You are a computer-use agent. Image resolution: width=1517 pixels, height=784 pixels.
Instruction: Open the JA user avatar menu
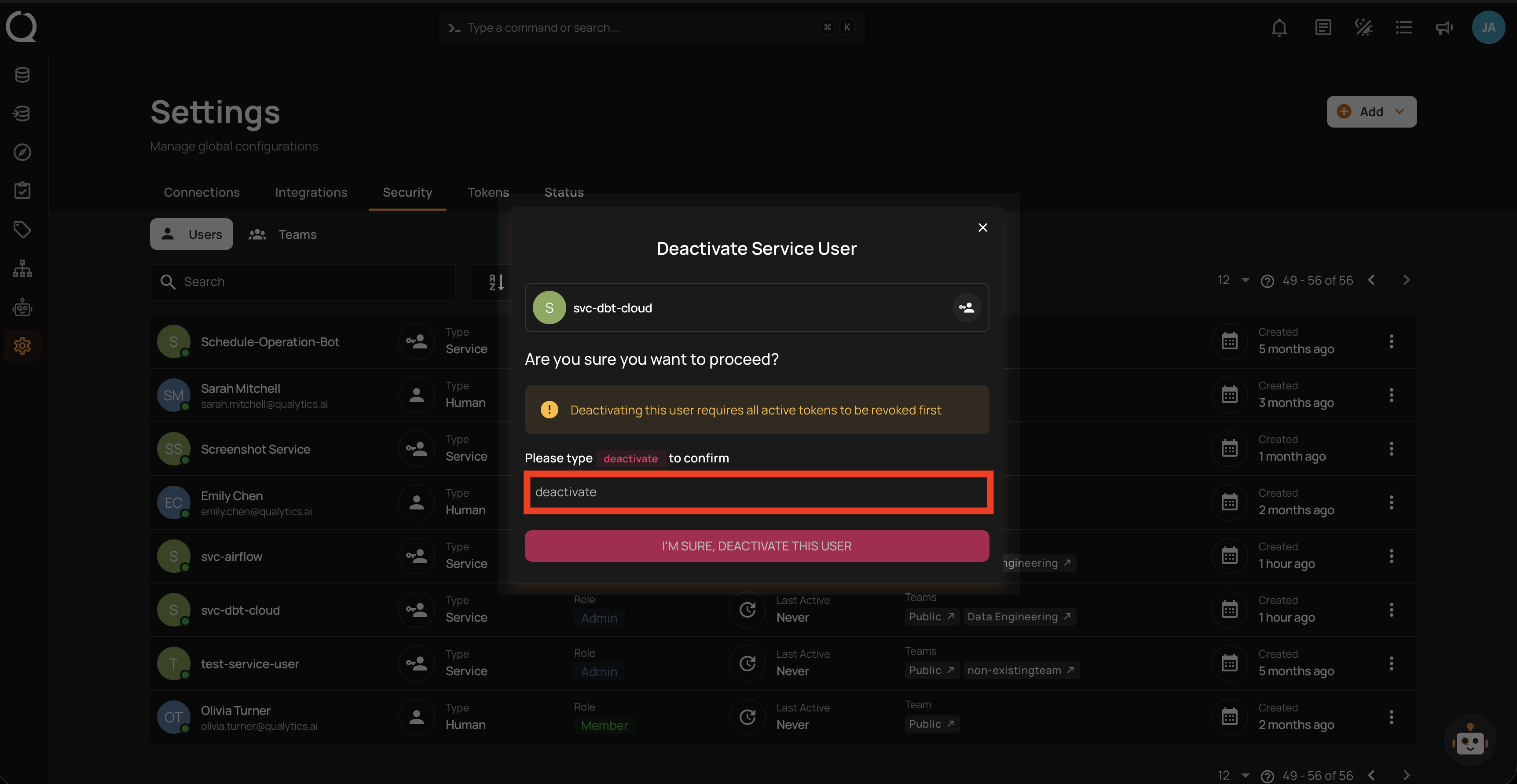click(1488, 28)
